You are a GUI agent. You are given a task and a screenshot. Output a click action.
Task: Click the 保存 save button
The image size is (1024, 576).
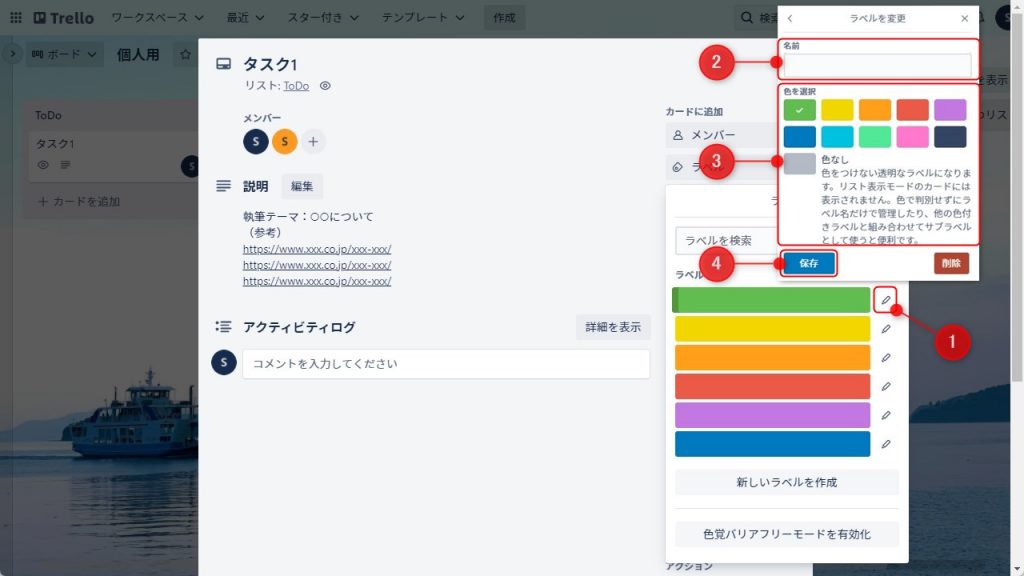(808, 263)
